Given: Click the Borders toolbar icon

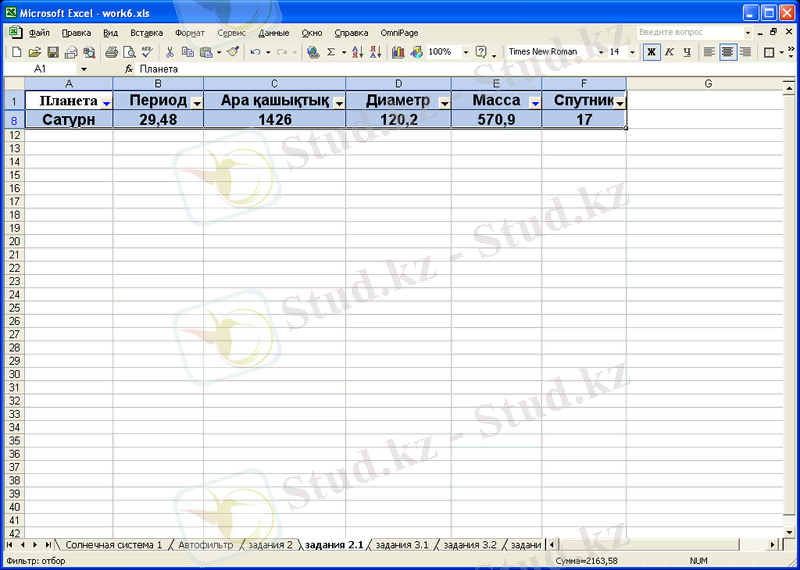Looking at the screenshot, I should [768, 52].
